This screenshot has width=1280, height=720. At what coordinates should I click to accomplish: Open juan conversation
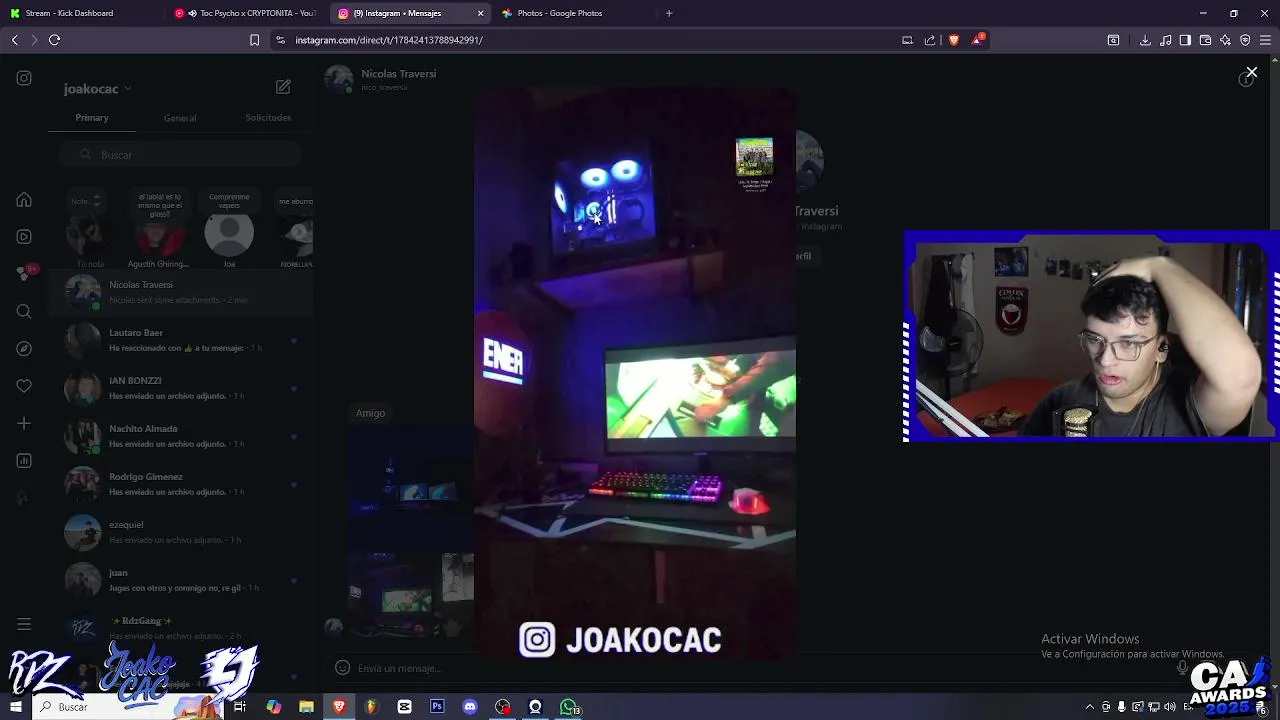pyautogui.click(x=181, y=580)
